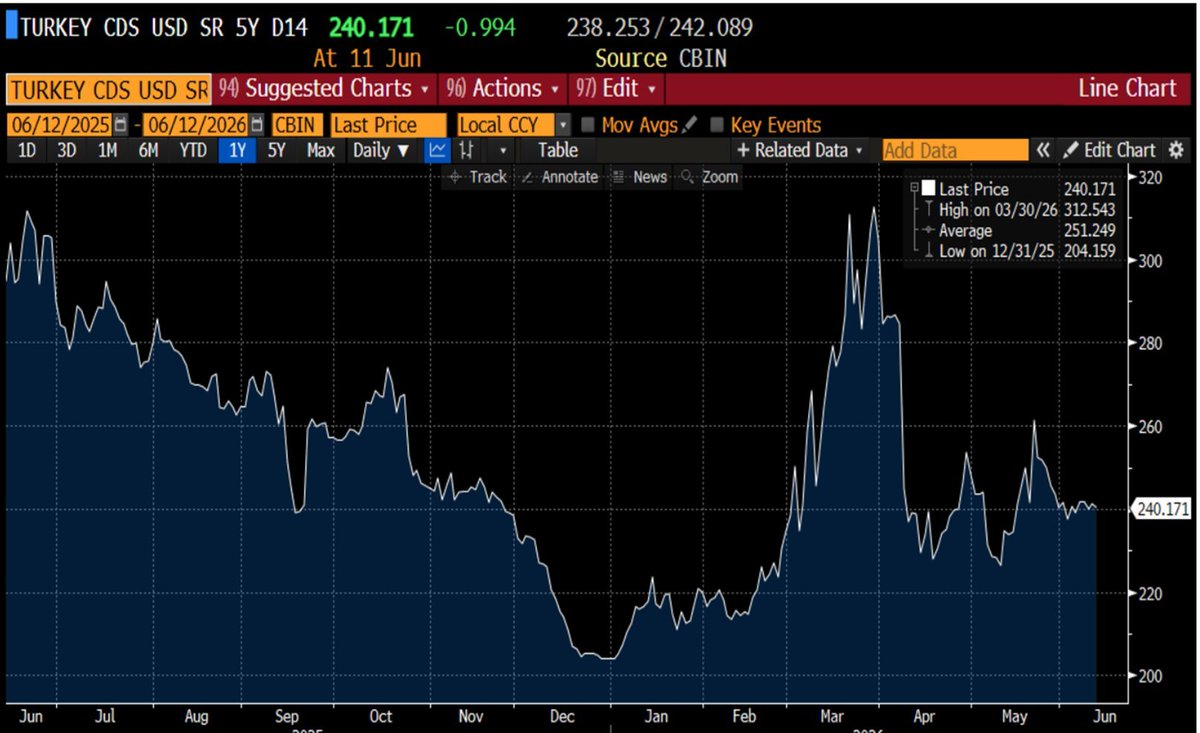Toggle Last Price legend checkbox
Screen dimensions: 1200x733
(x=928, y=188)
